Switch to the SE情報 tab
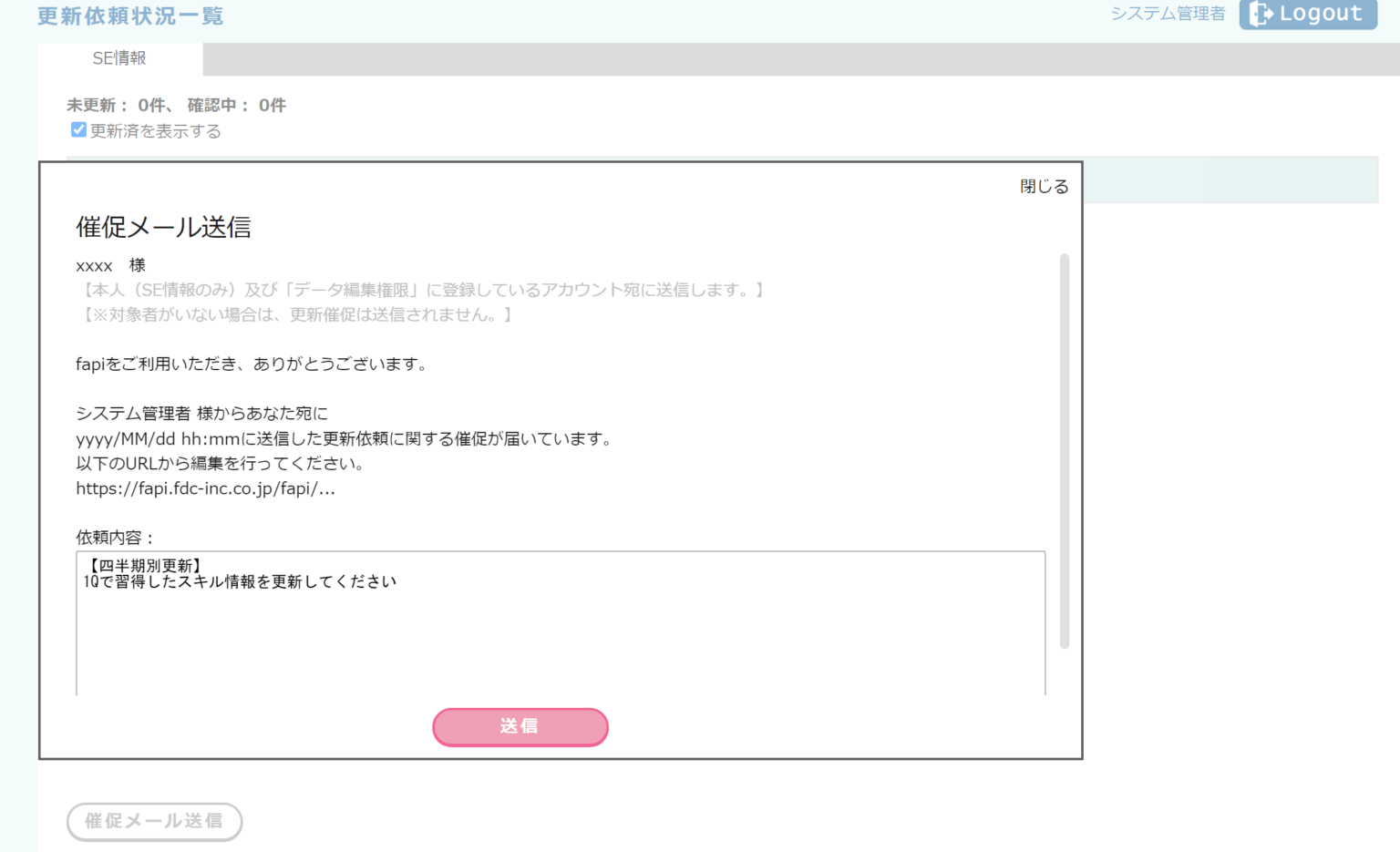 tap(119, 58)
